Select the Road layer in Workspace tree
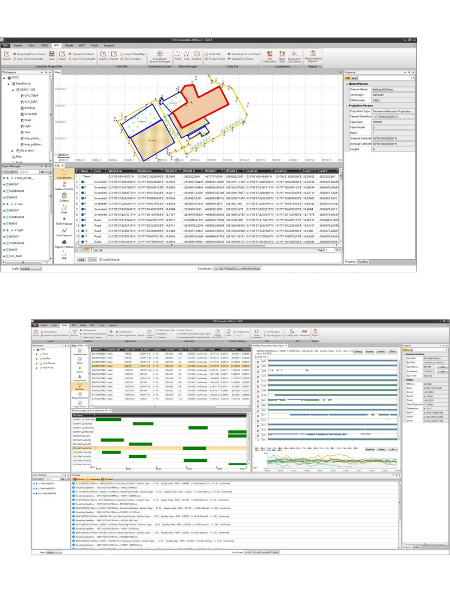450x600 pixels. (x=27, y=120)
